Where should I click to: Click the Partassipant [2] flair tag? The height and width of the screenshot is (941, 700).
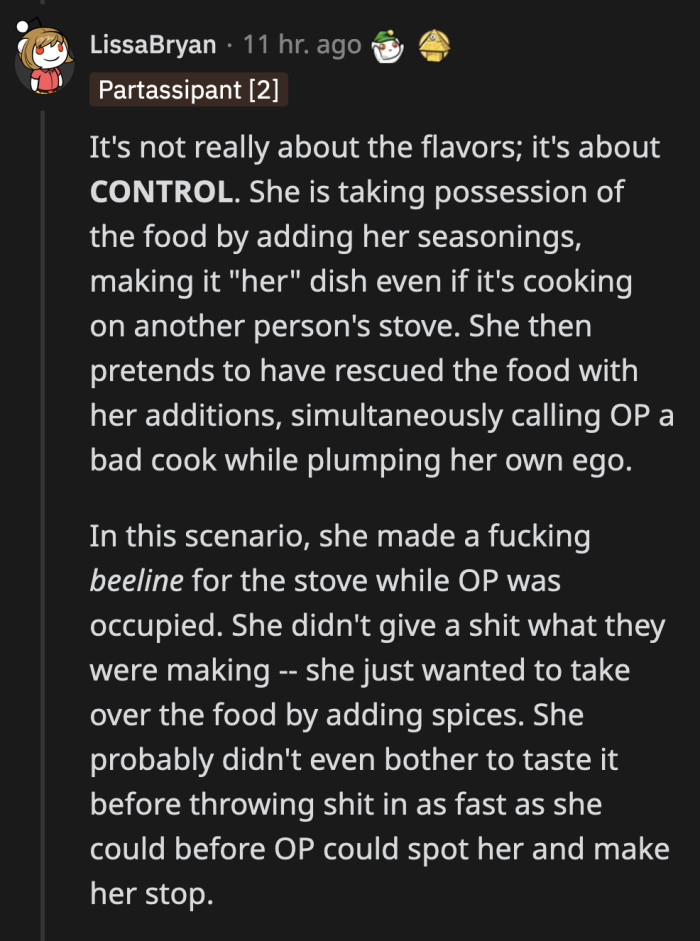pyautogui.click(x=188, y=90)
